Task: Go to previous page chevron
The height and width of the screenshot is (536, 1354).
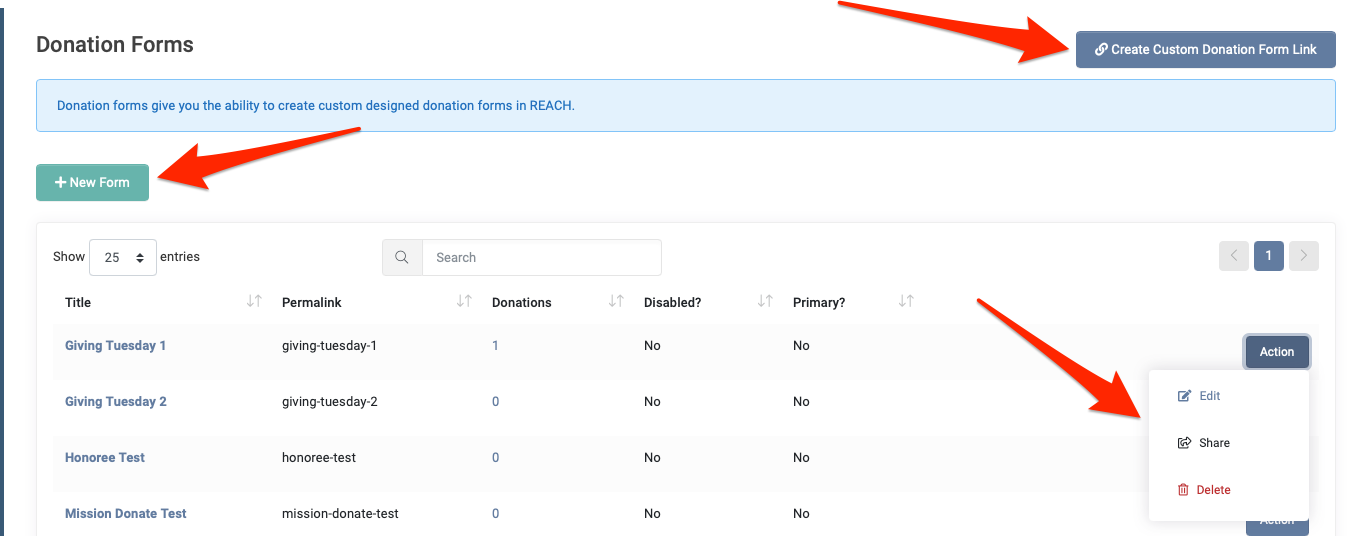Action: coord(1234,256)
